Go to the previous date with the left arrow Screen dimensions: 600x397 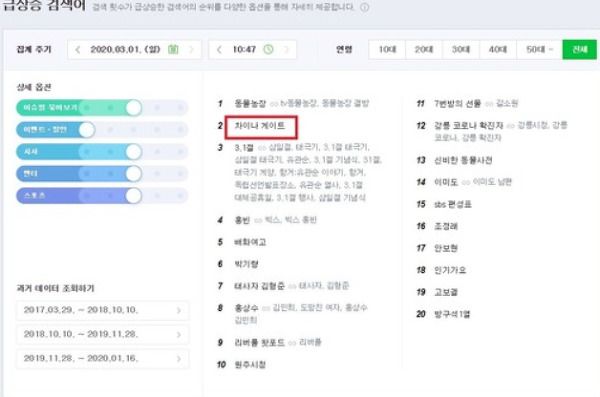78,50
